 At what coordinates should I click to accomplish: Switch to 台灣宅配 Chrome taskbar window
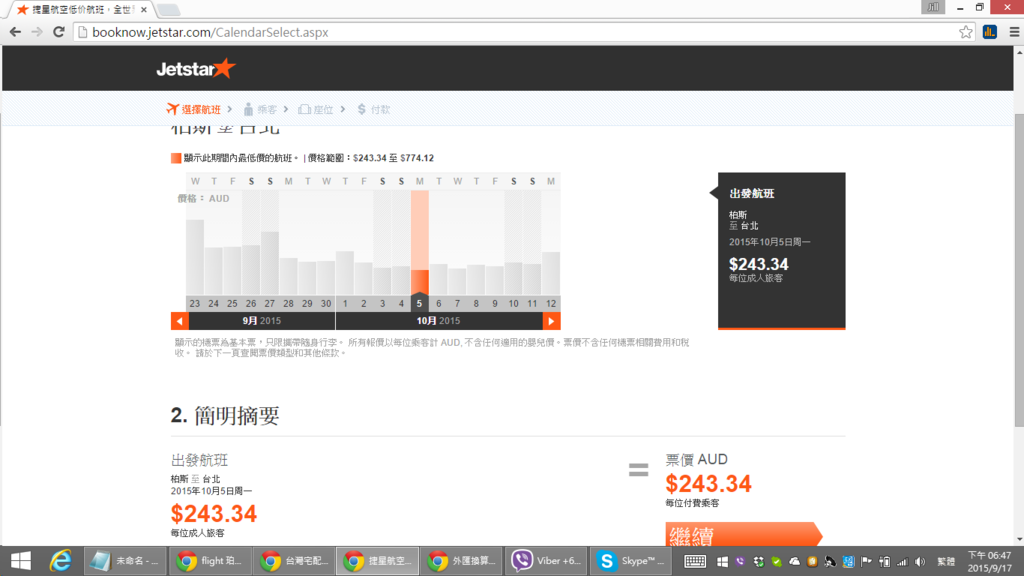pos(294,561)
